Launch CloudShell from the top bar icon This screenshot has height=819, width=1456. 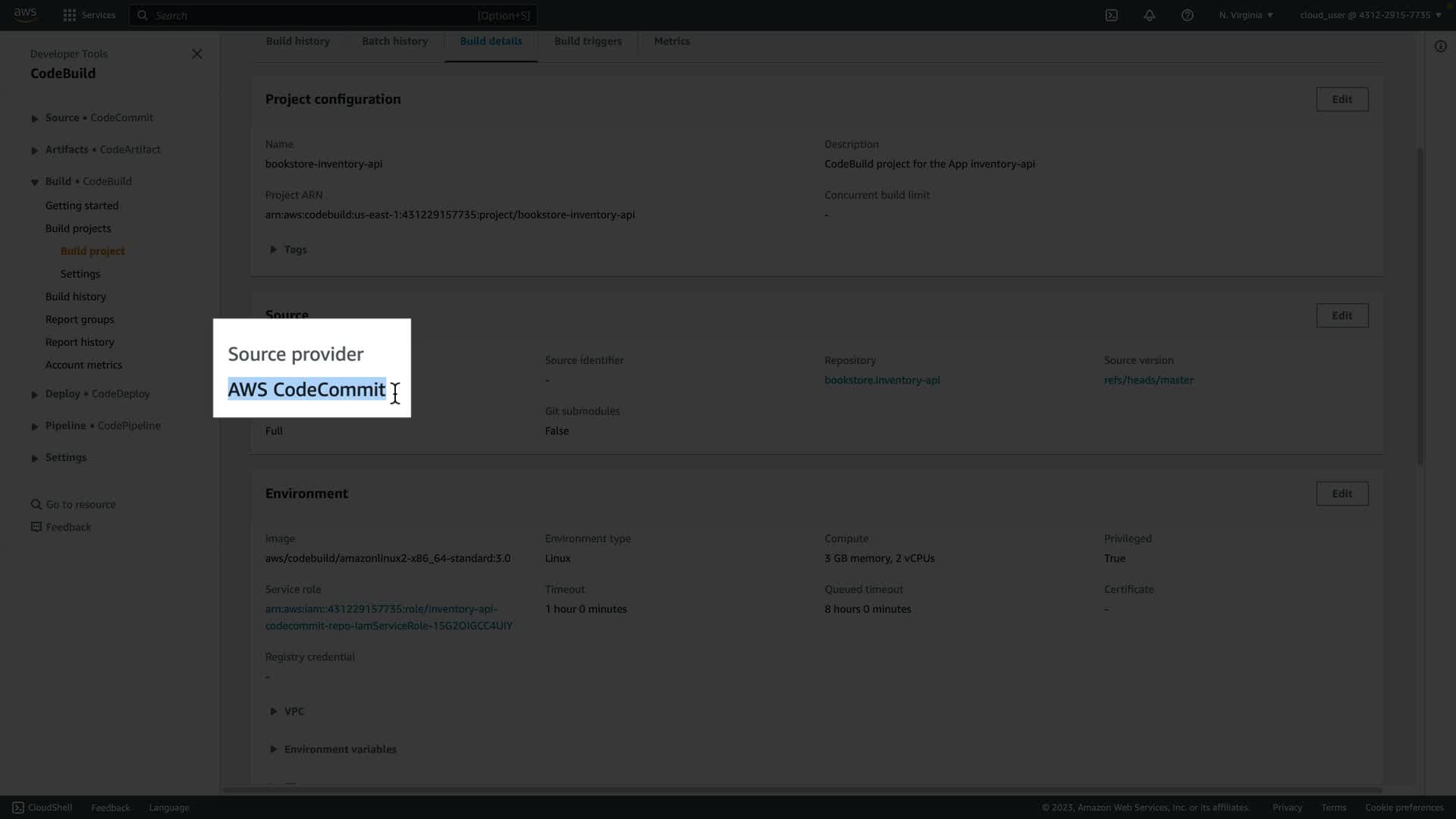pyautogui.click(x=1111, y=15)
